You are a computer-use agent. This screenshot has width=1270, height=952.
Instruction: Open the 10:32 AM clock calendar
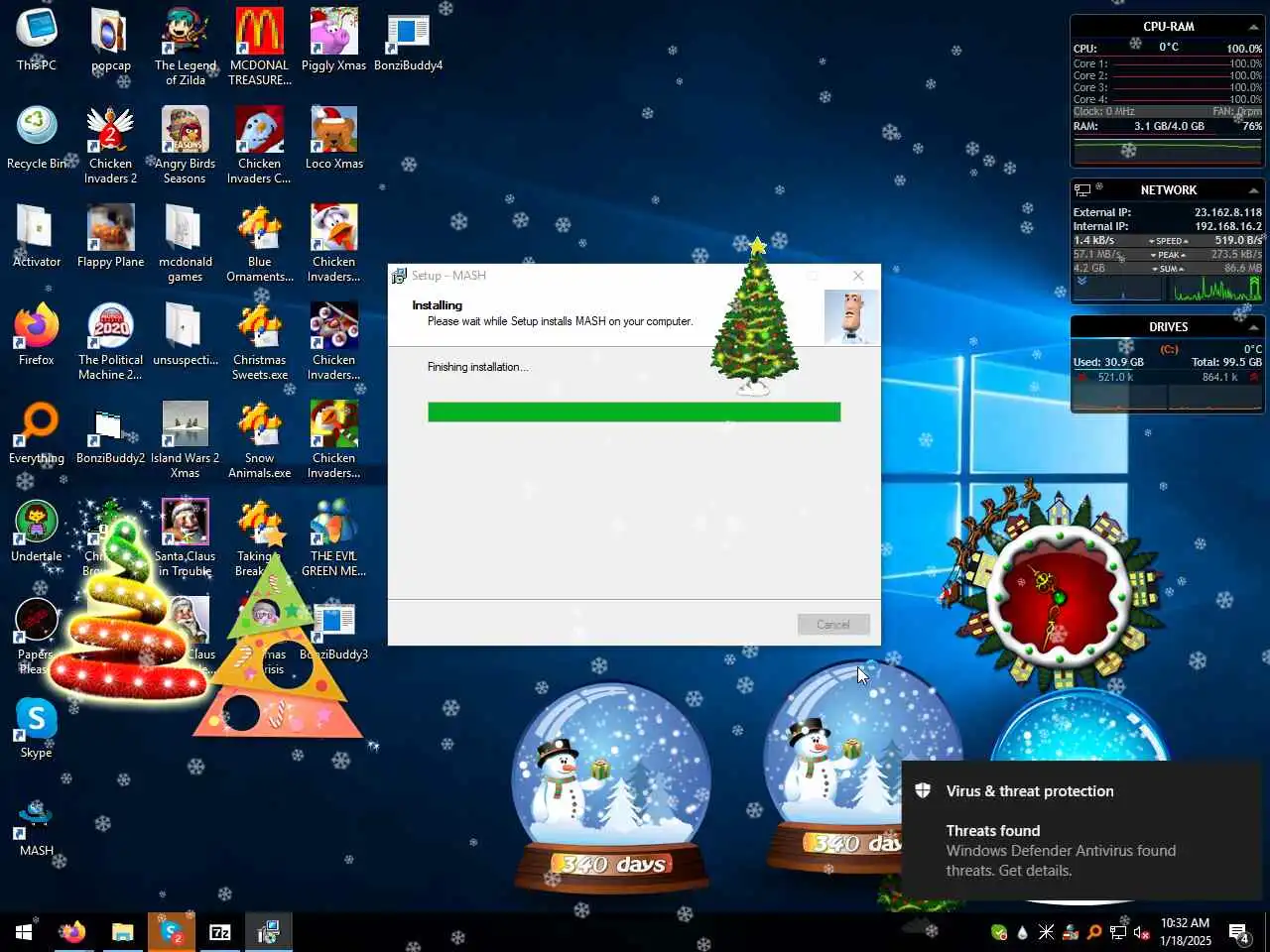pyautogui.click(x=1186, y=932)
